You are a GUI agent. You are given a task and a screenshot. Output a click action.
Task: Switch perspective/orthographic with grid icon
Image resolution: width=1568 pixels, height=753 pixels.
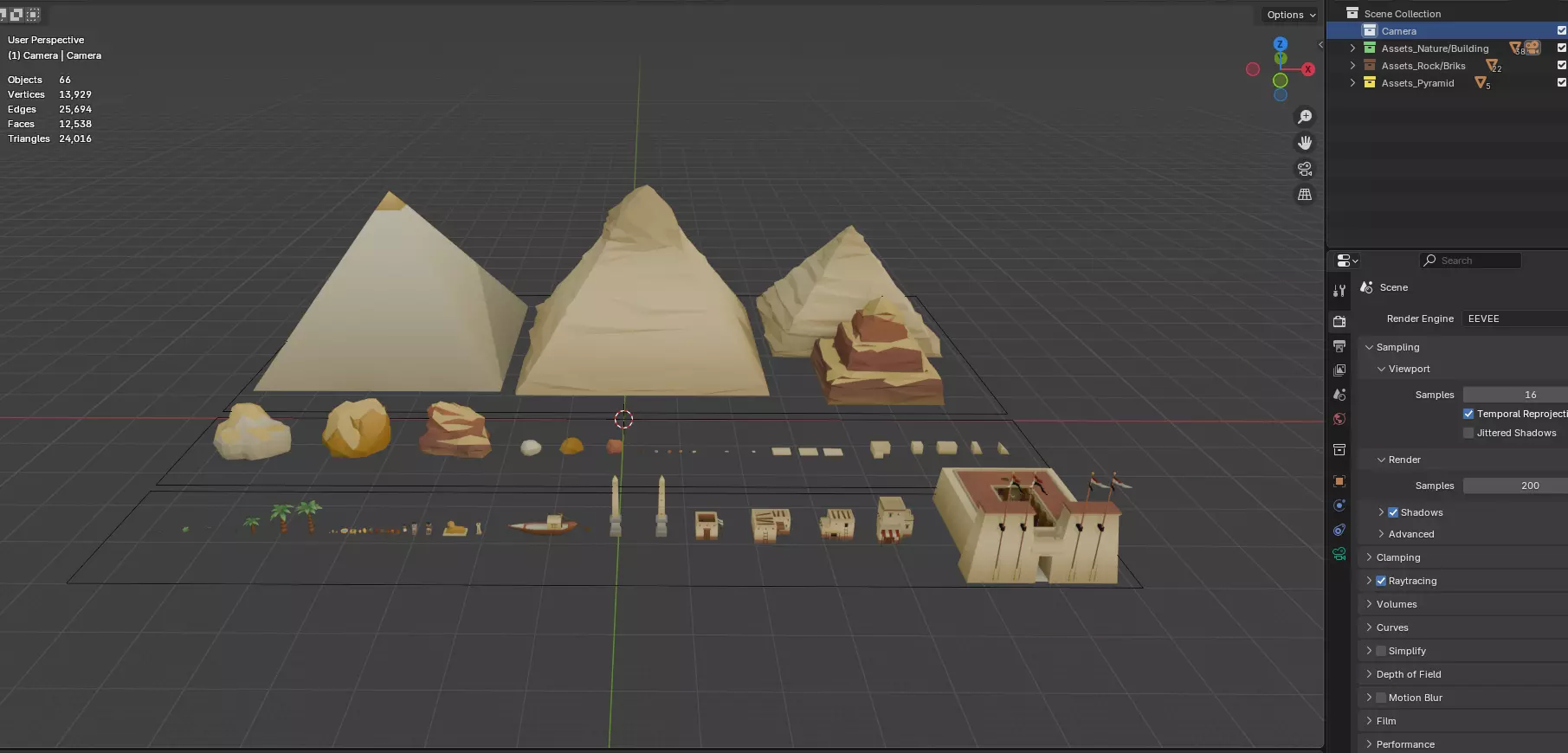pos(1305,195)
